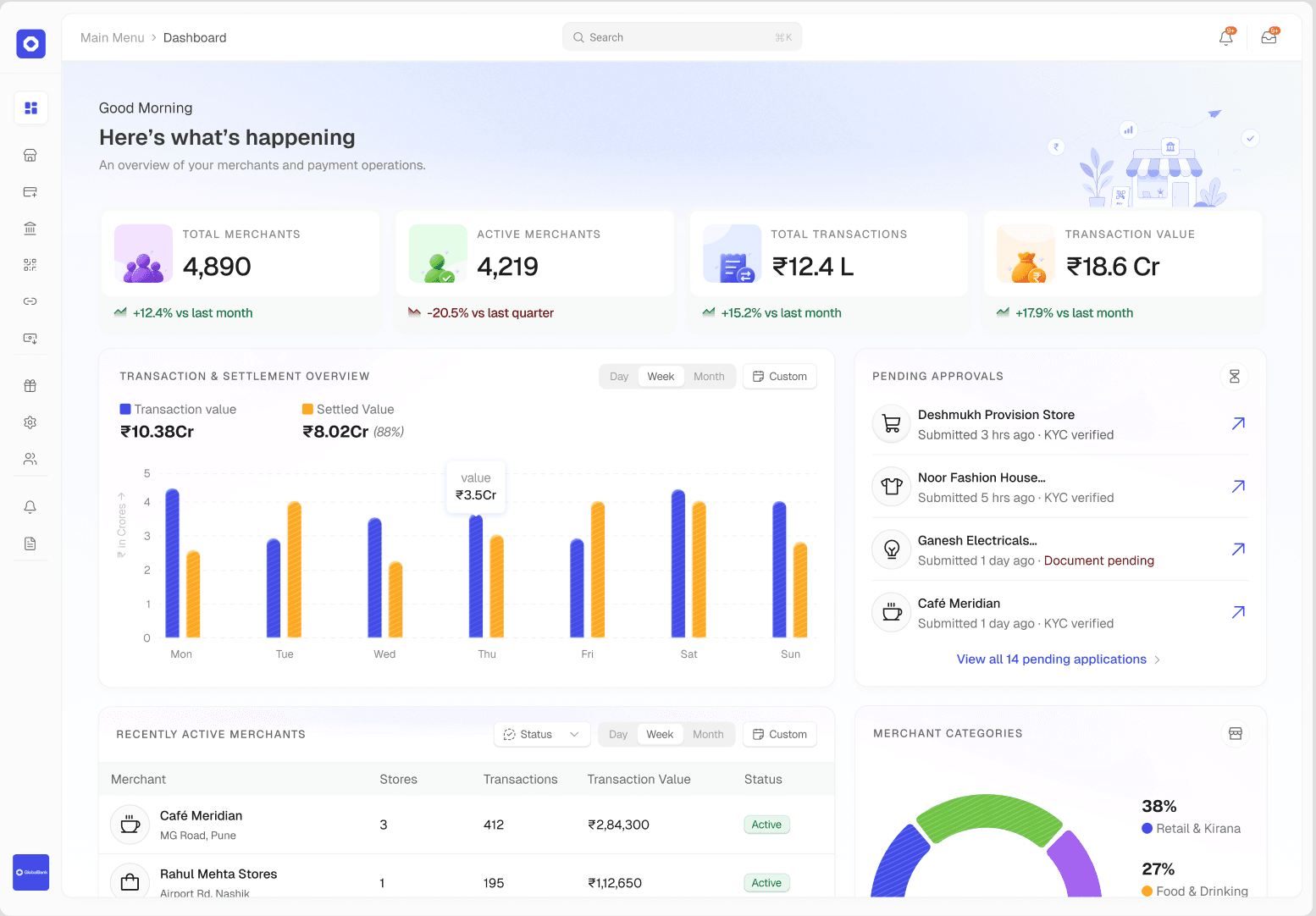Click the Café Meridian row in merchants table
The height and width of the screenshot is (916, 1316).
[467, 825]
